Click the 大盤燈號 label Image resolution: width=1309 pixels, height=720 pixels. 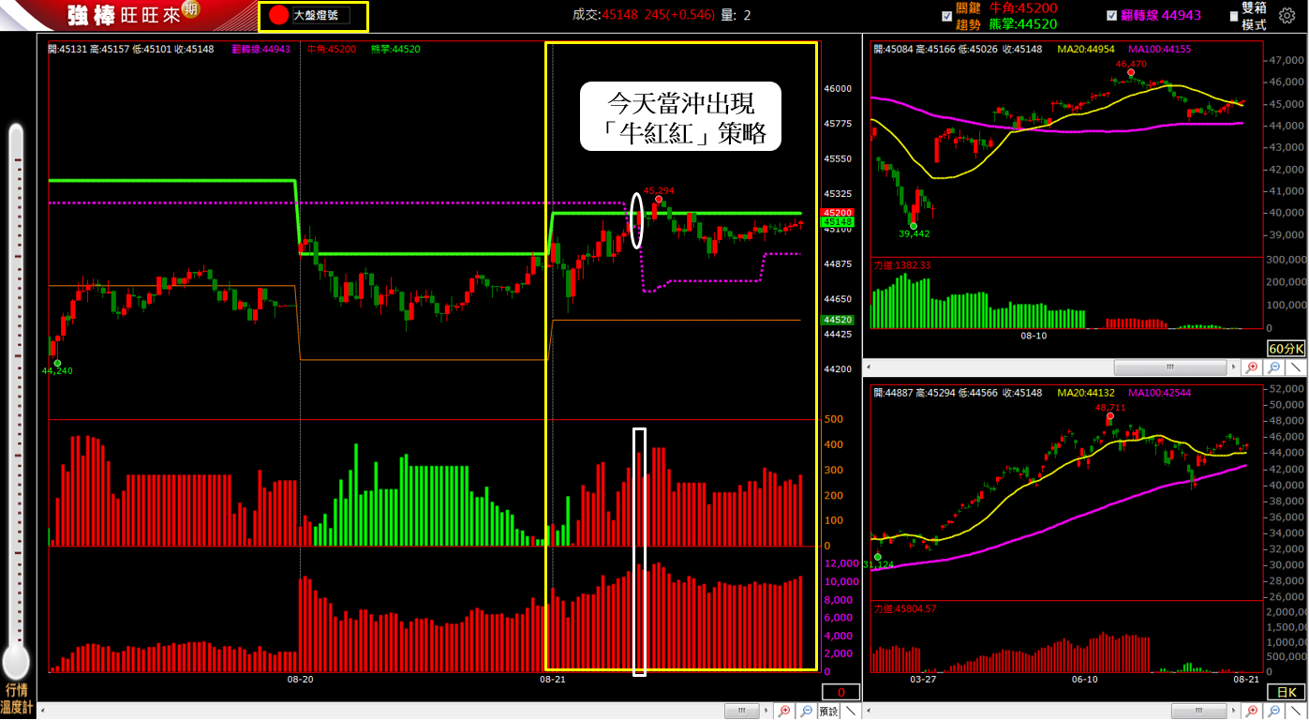(x=316, y=16)
